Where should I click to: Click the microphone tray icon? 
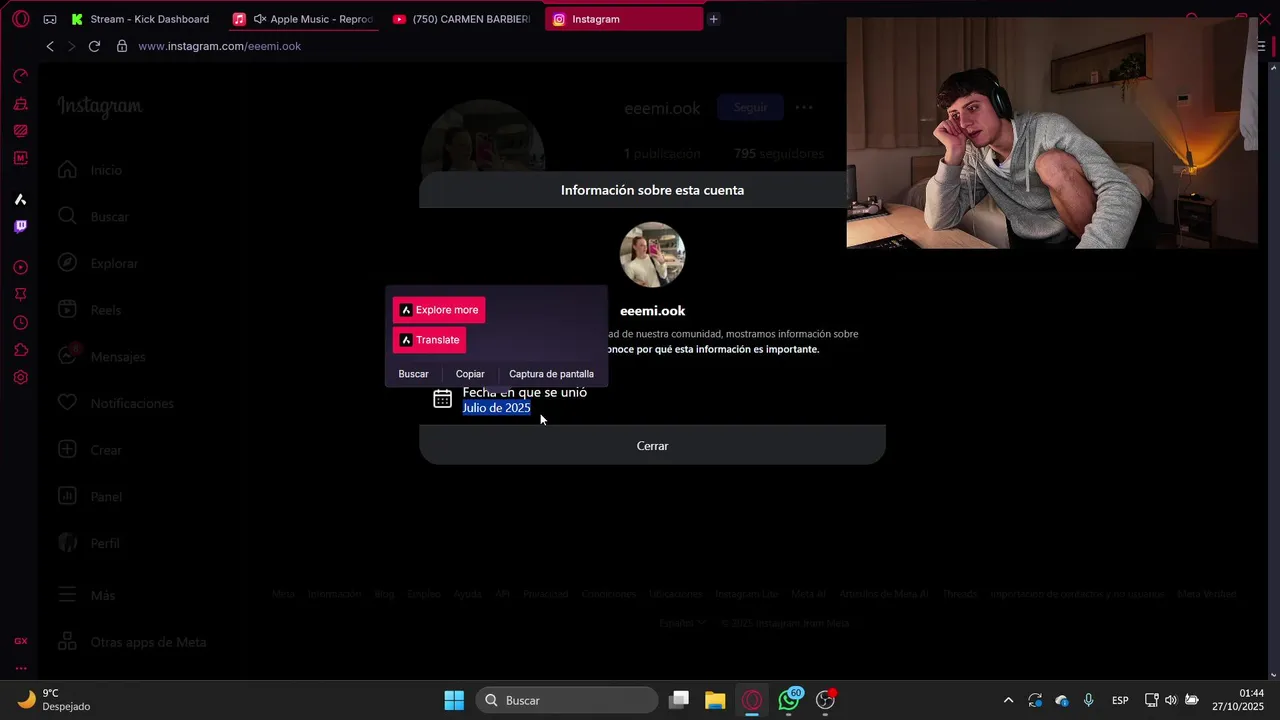pos(1089,700)
